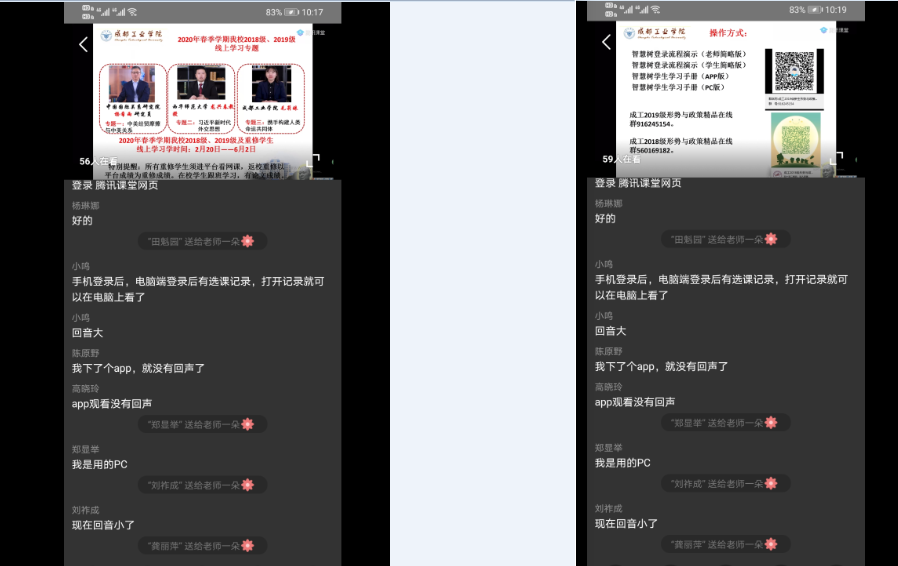The height and width of the screenshot is (566, 898).
Task: Enter fullscreen on the left video
Action: coord(313,160)
